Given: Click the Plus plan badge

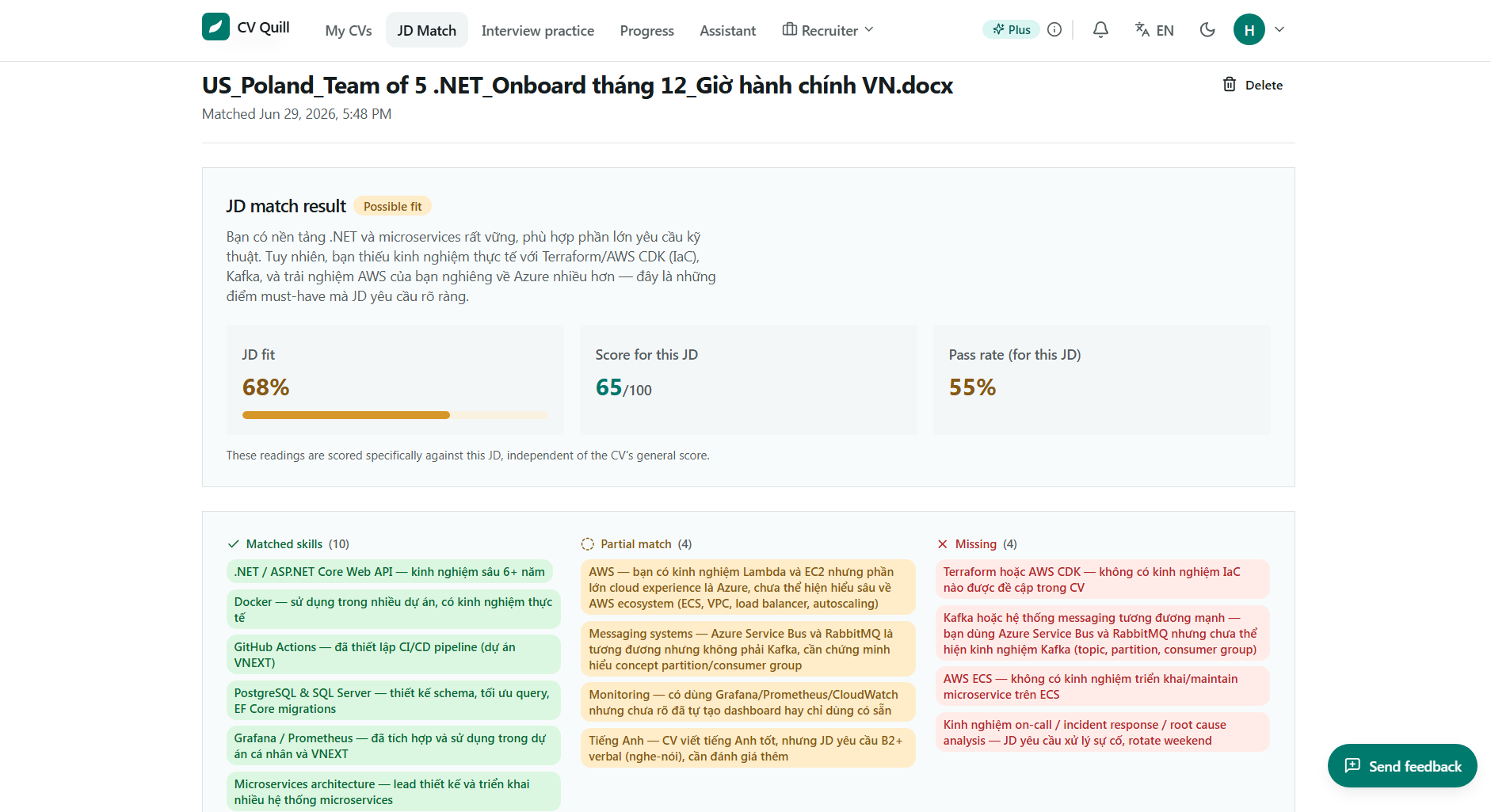Looking at the screenshot, I should tap(1011, 29).
